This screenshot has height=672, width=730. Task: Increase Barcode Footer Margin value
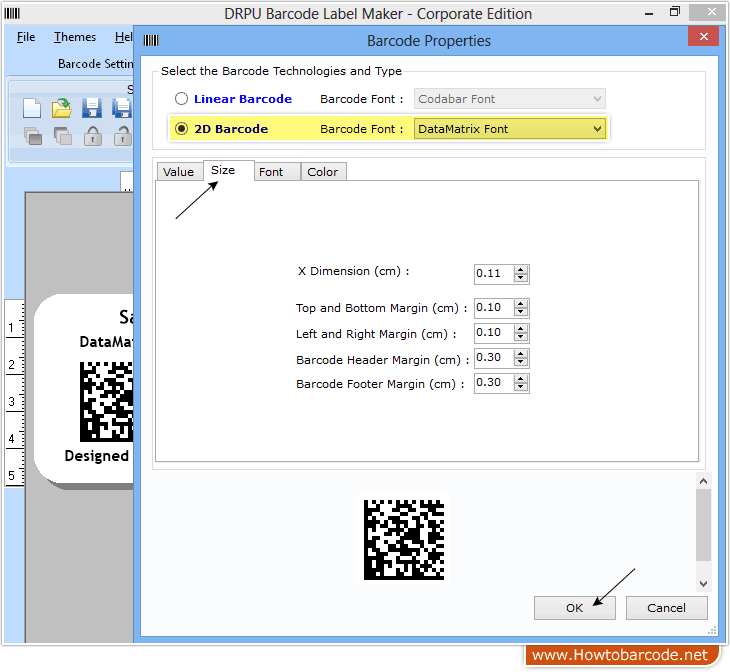tap(521, 379)
